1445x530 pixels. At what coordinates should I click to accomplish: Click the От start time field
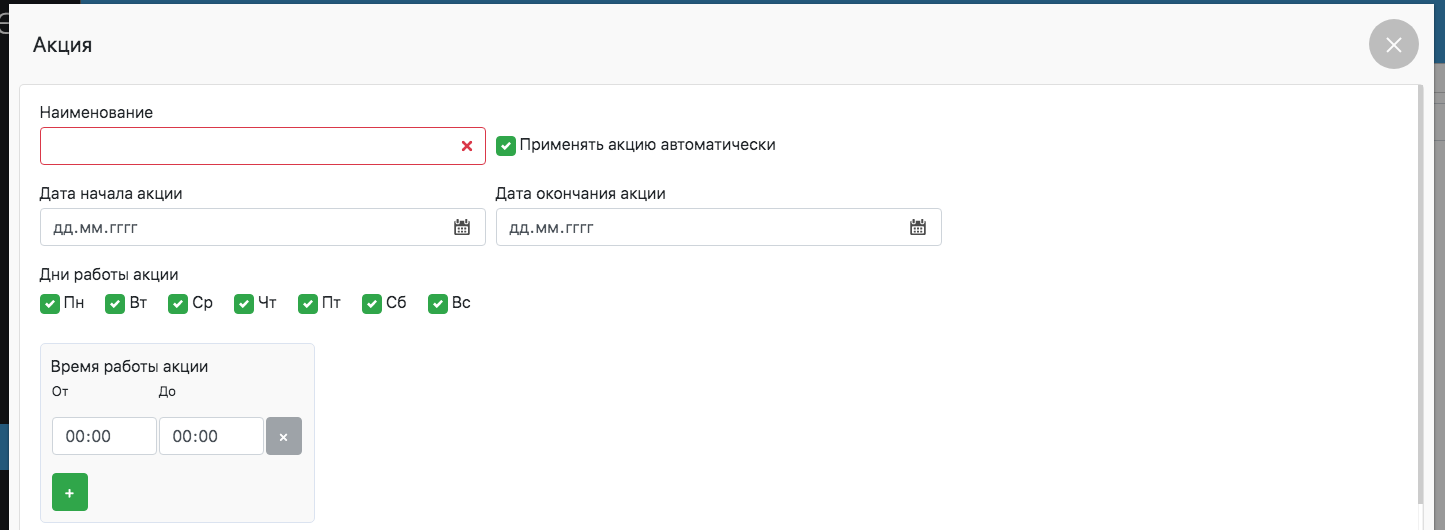click(104, 436)
